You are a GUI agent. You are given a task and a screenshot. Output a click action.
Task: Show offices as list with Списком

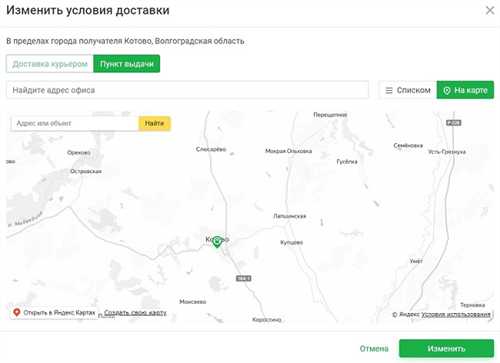pos(408,90)
